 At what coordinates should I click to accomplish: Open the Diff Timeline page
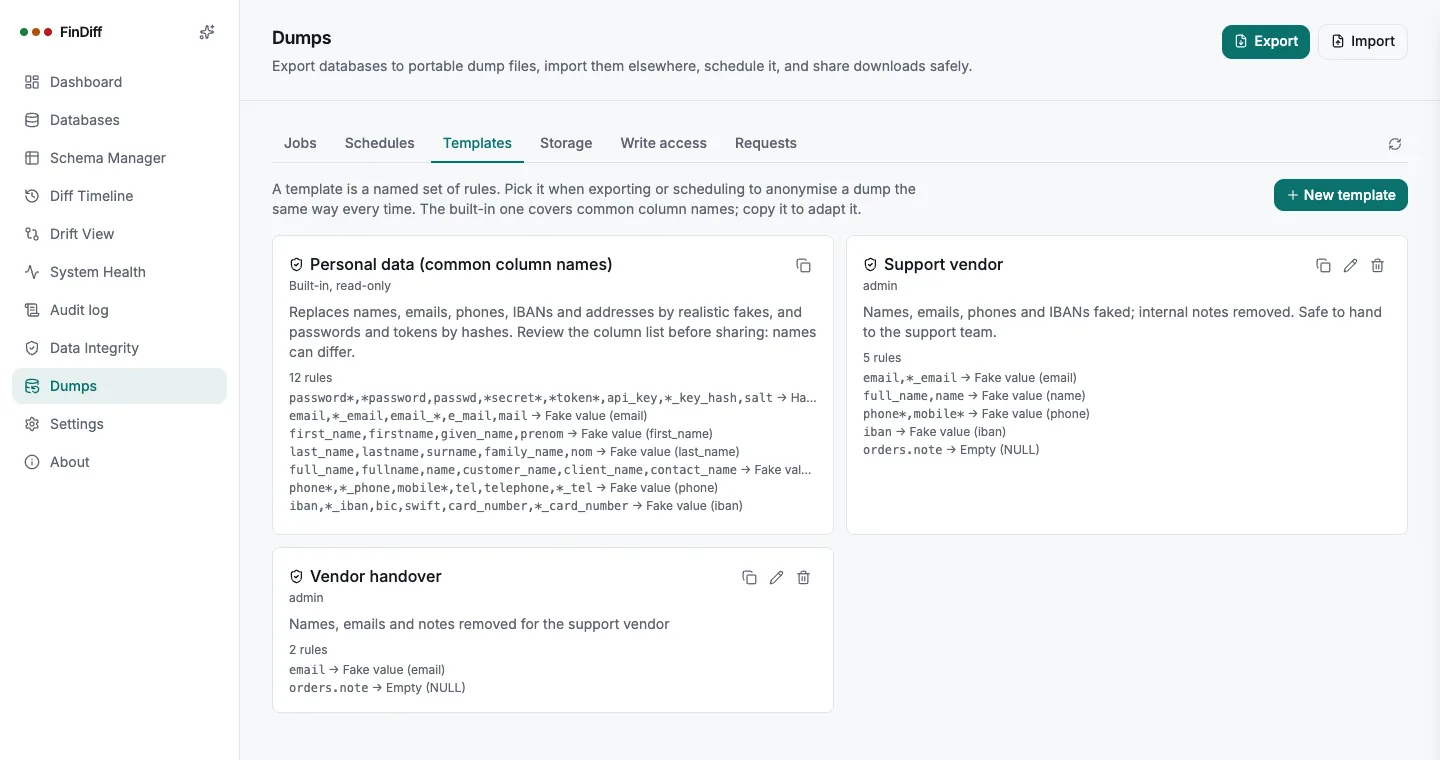pos(119,196)
